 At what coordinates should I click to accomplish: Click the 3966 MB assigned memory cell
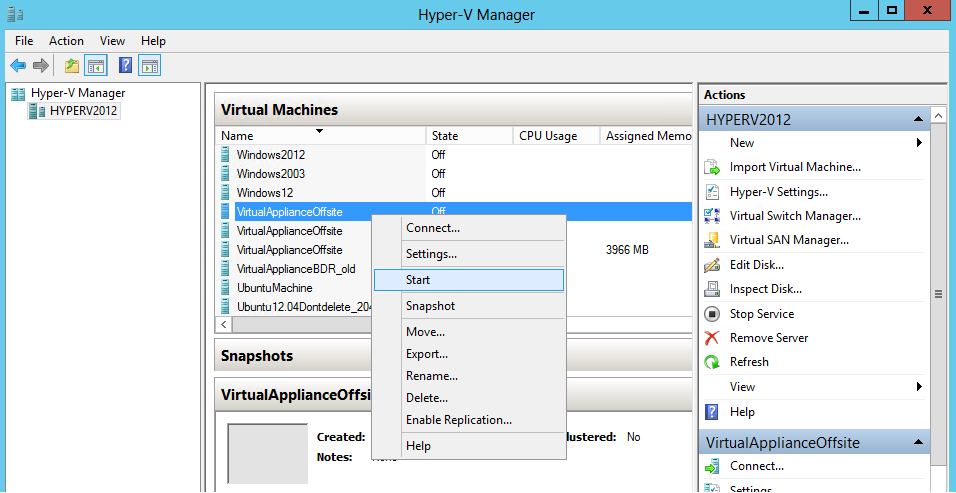tap(627, 250)
